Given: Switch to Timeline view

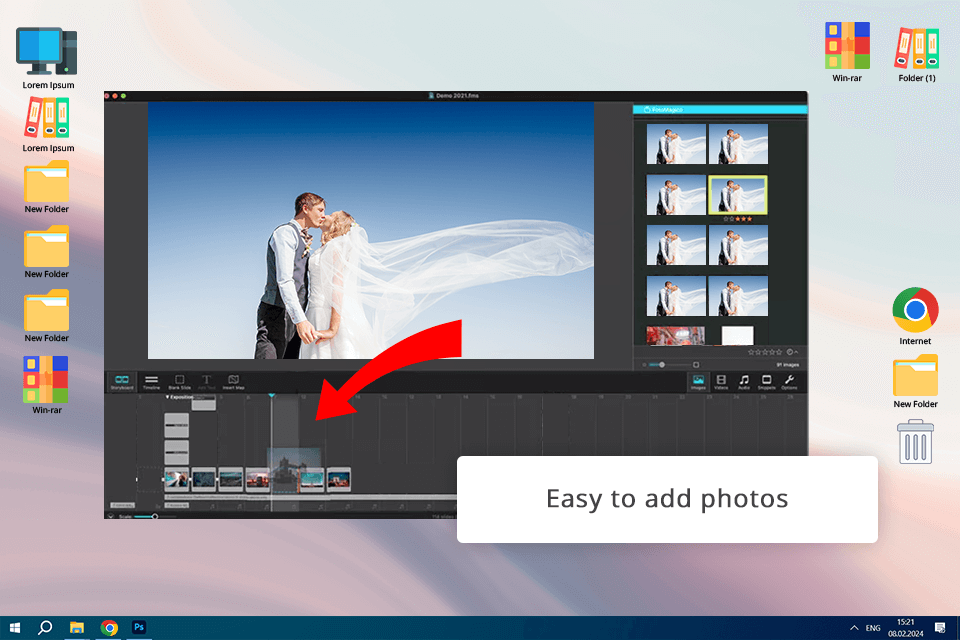Looking at the screenshot, I should 151,382.
